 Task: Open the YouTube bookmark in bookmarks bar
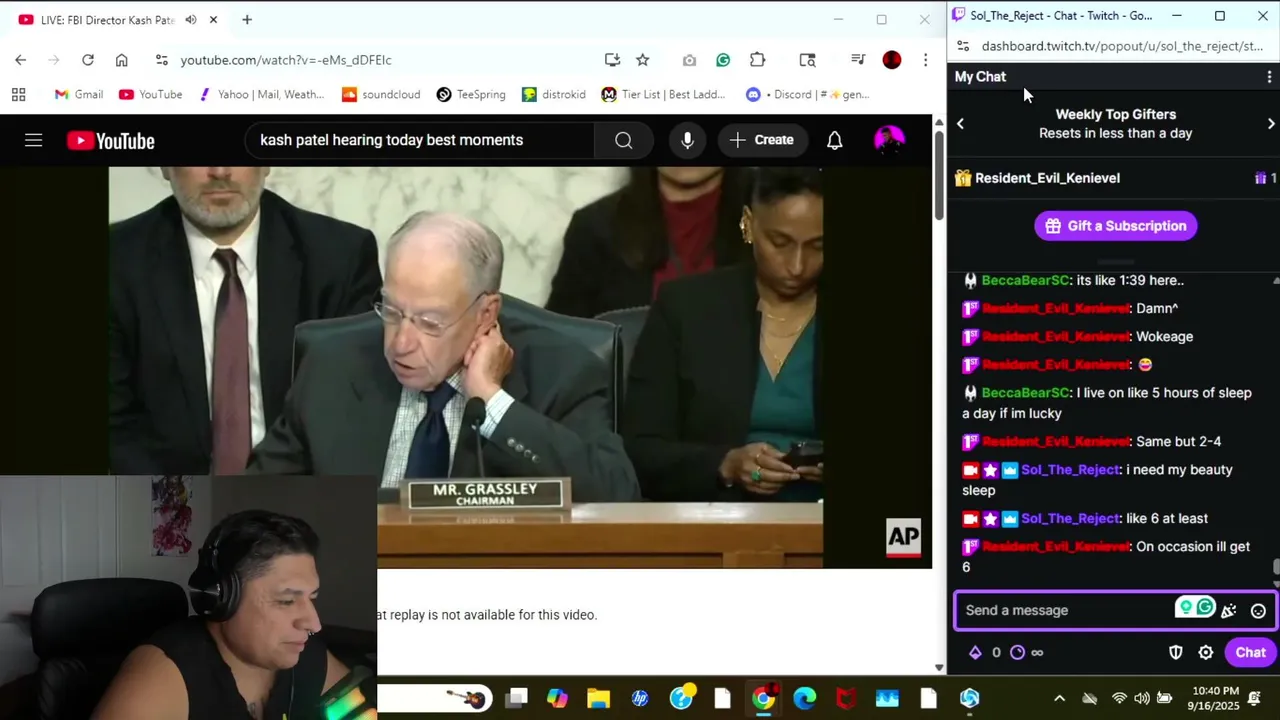[x=150, y=94]
